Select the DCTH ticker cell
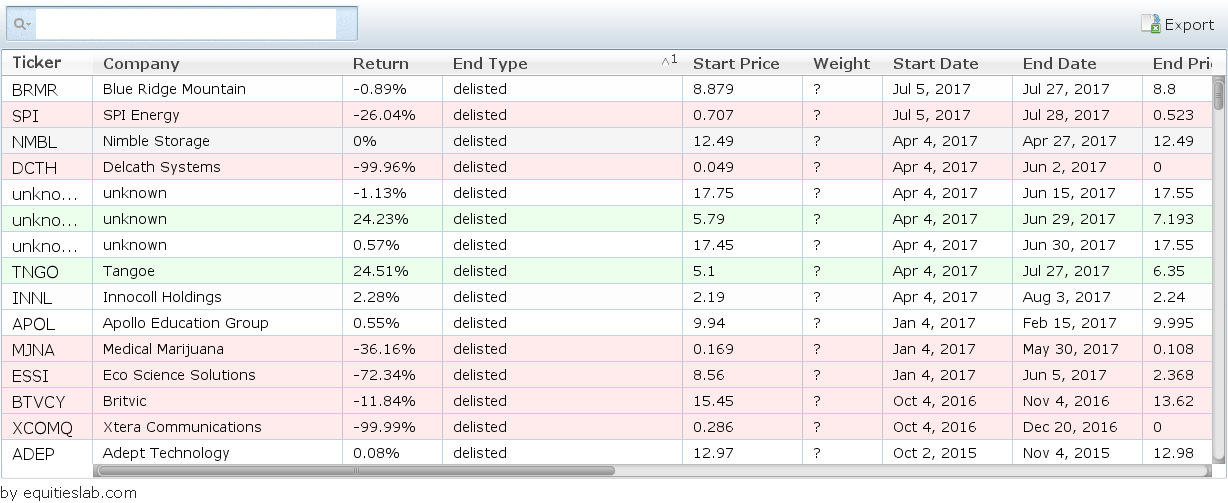 [47, 167]
